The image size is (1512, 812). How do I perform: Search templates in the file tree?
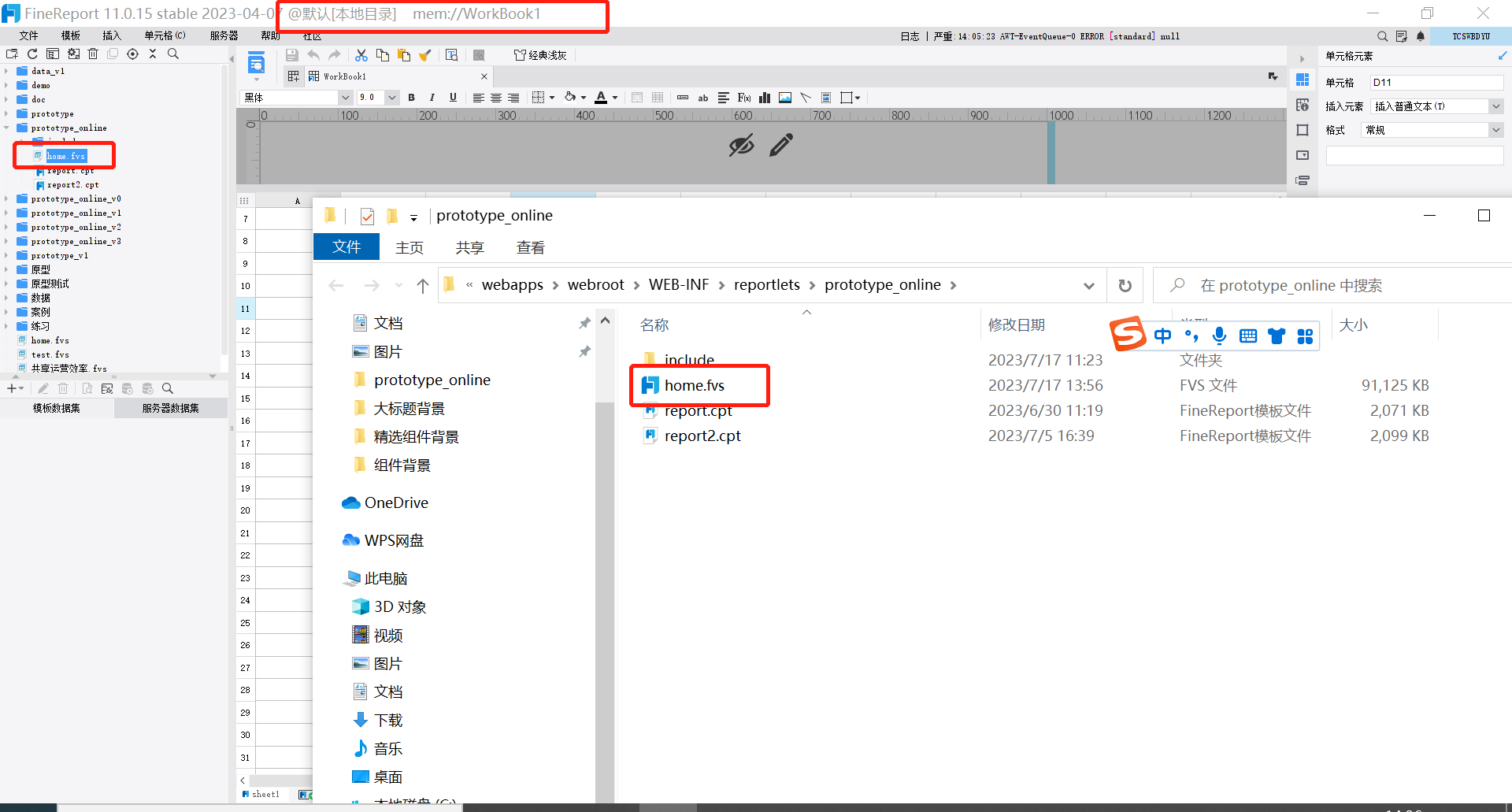tap(173, 54)
